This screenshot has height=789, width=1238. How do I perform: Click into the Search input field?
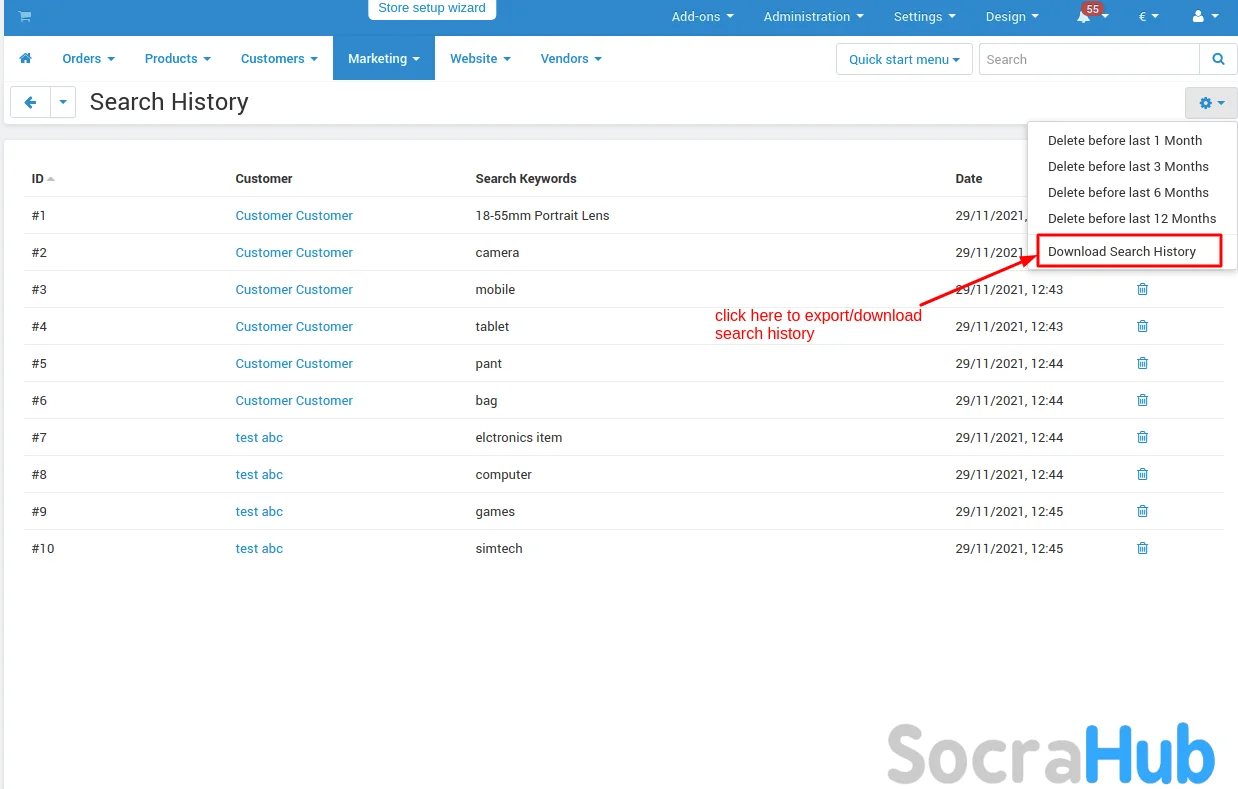[1088, 59]
